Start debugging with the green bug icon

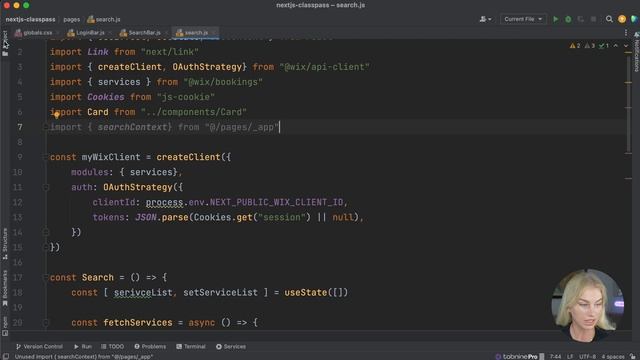point(568,19)
